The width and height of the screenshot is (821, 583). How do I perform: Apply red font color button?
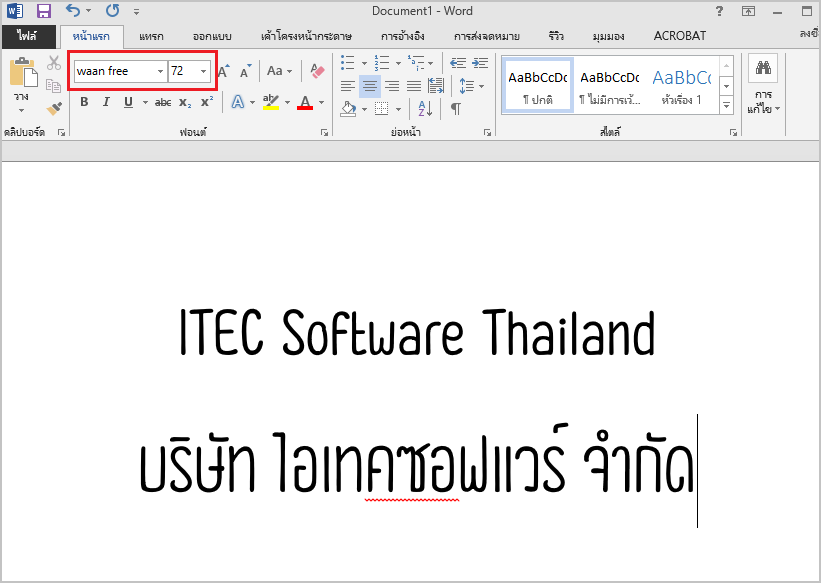pos(305,102)
